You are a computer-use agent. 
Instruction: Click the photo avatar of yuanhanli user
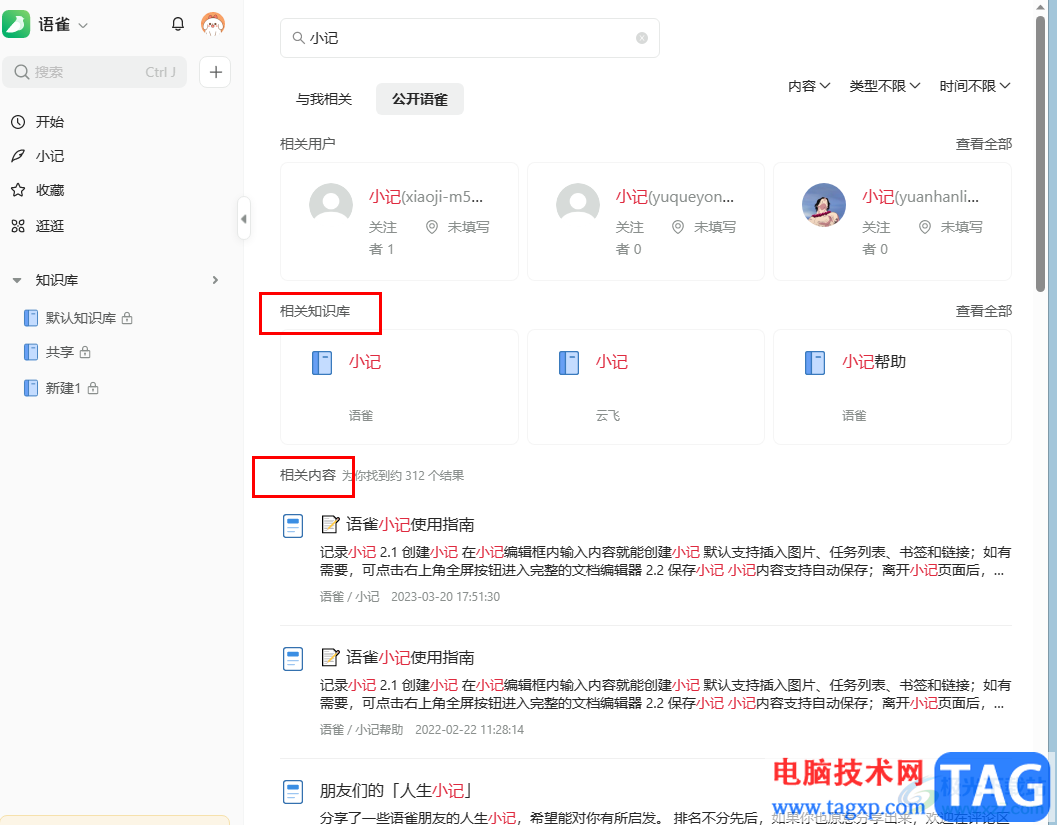click(824, 204)
